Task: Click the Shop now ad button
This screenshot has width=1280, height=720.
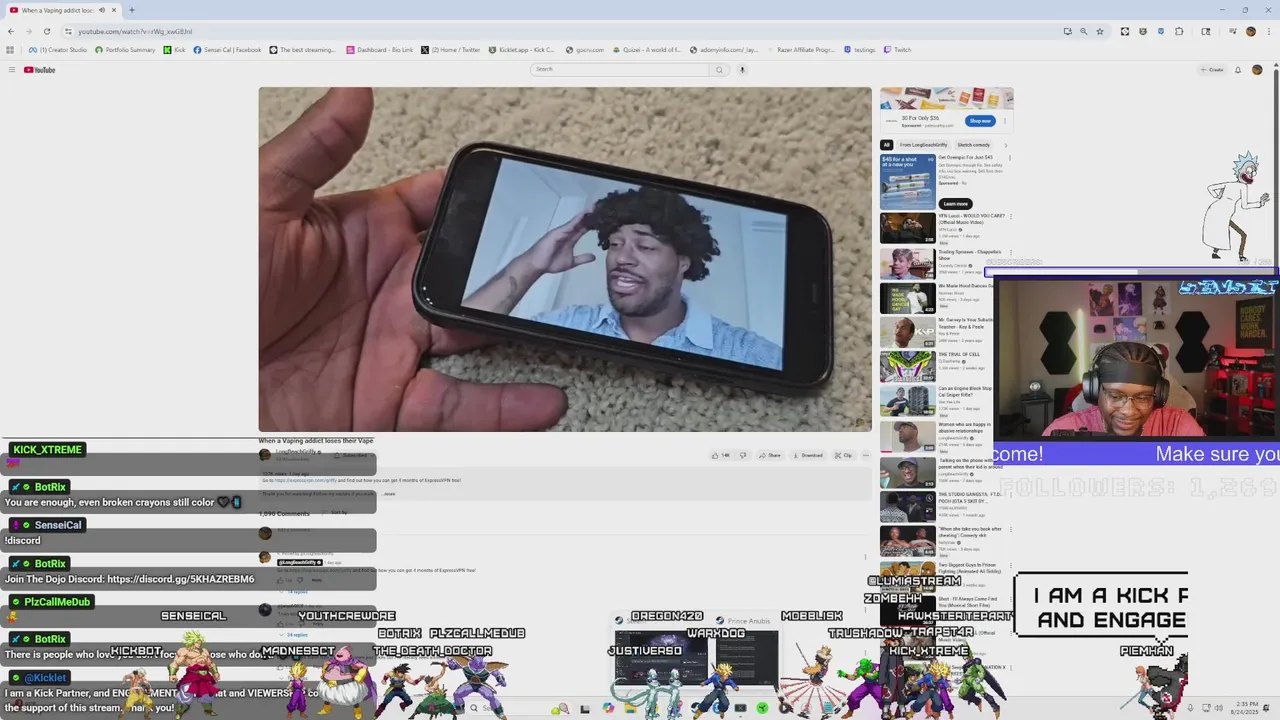Action: [x=979, y=121]
